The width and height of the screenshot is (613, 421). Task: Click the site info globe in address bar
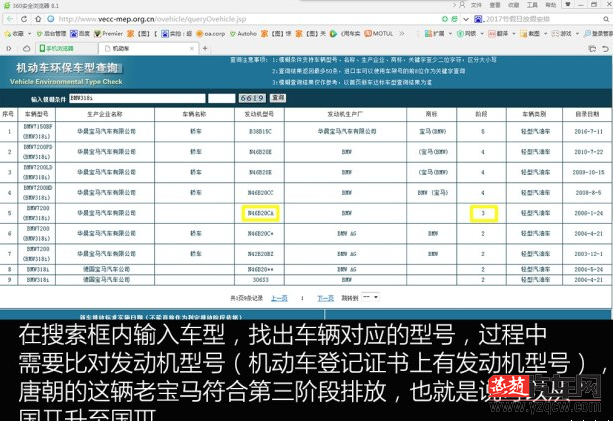click(x=51, y=19)
